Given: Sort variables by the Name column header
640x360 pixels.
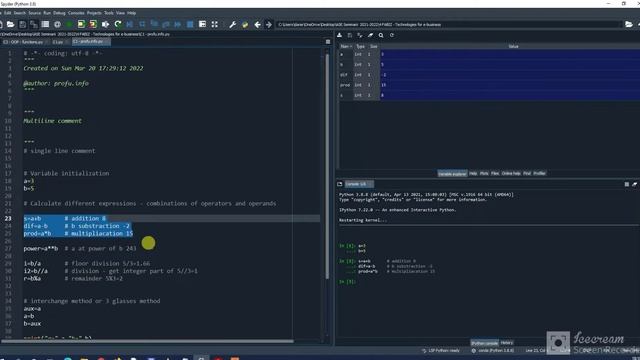Looking at the screenshot, I should click(346, 47).
